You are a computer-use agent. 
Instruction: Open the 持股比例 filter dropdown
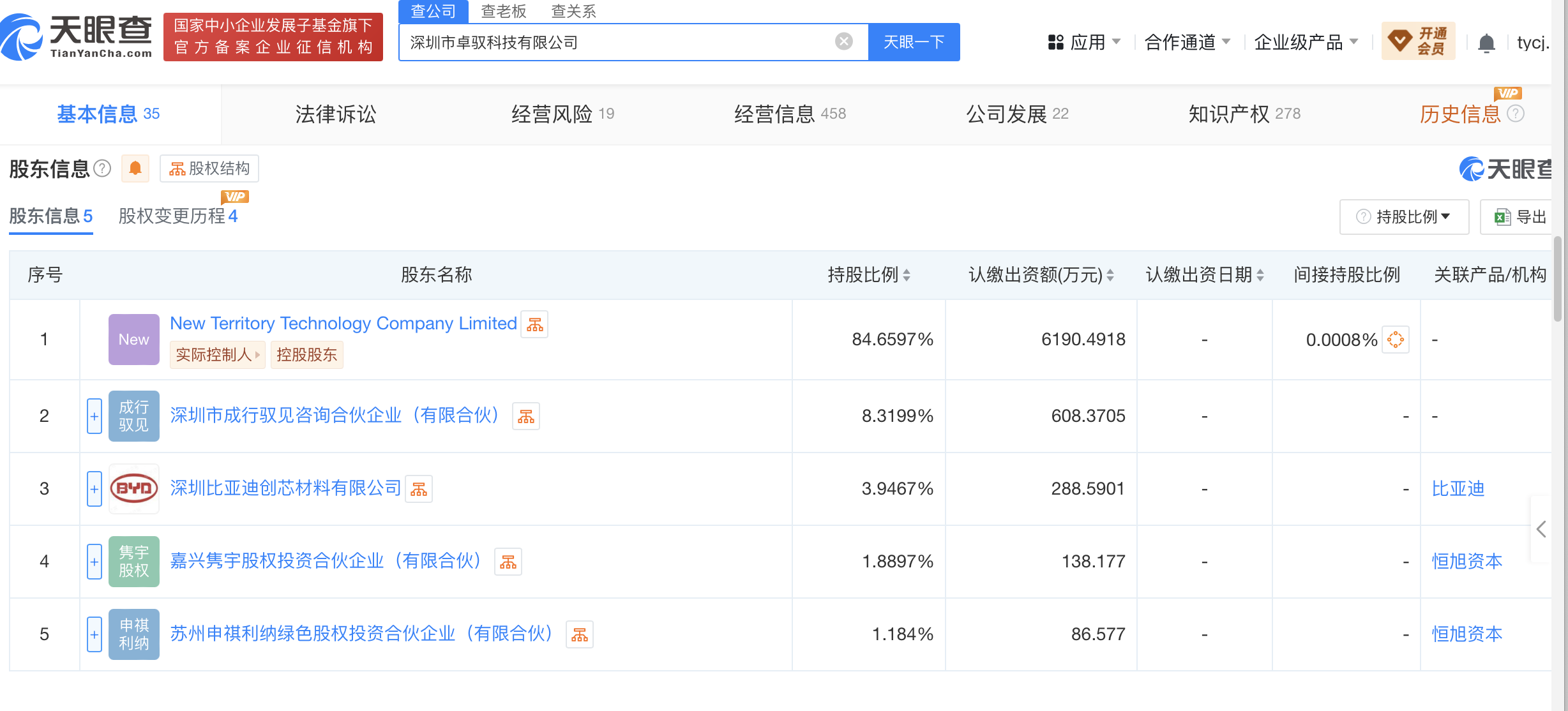pyautogui.click(x=1403, y=216)
